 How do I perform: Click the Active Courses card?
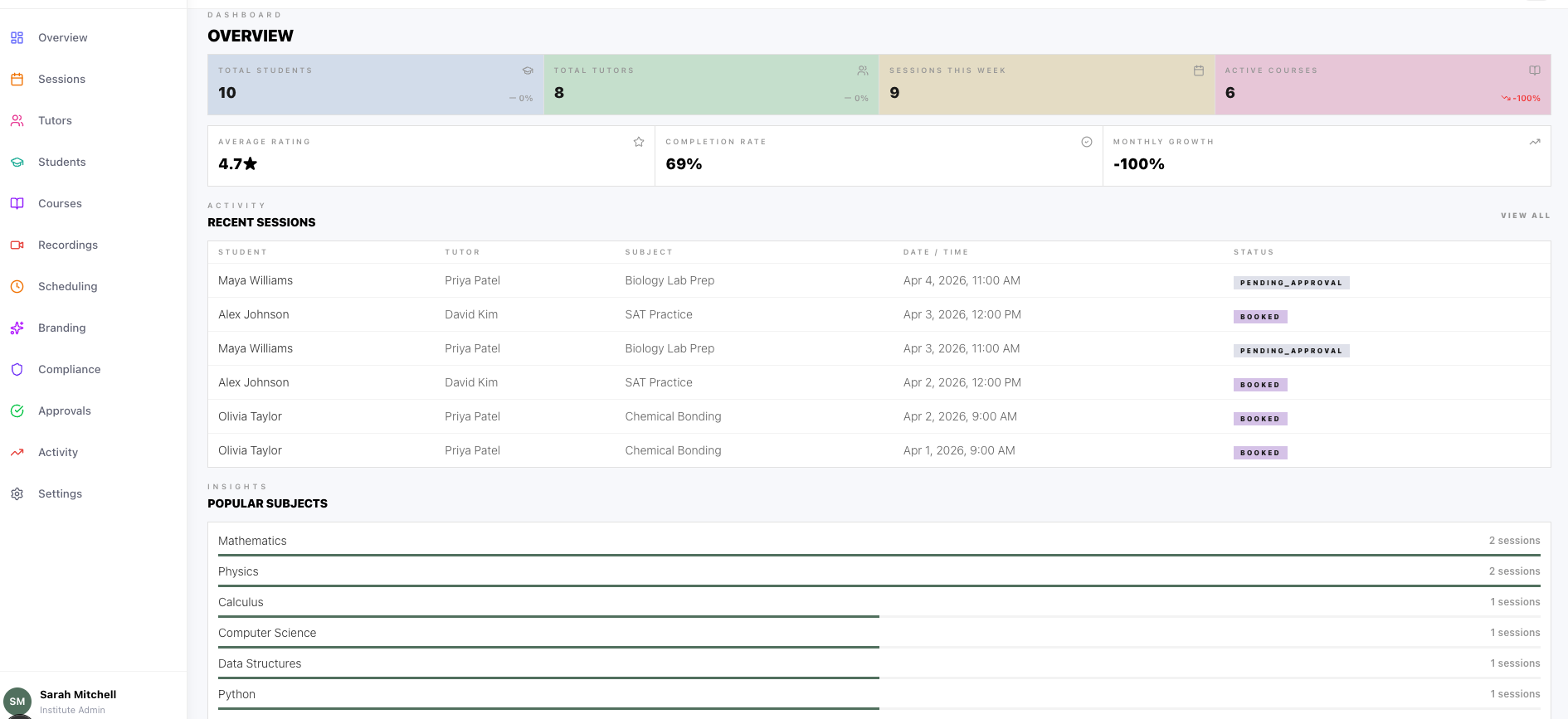1382,85
